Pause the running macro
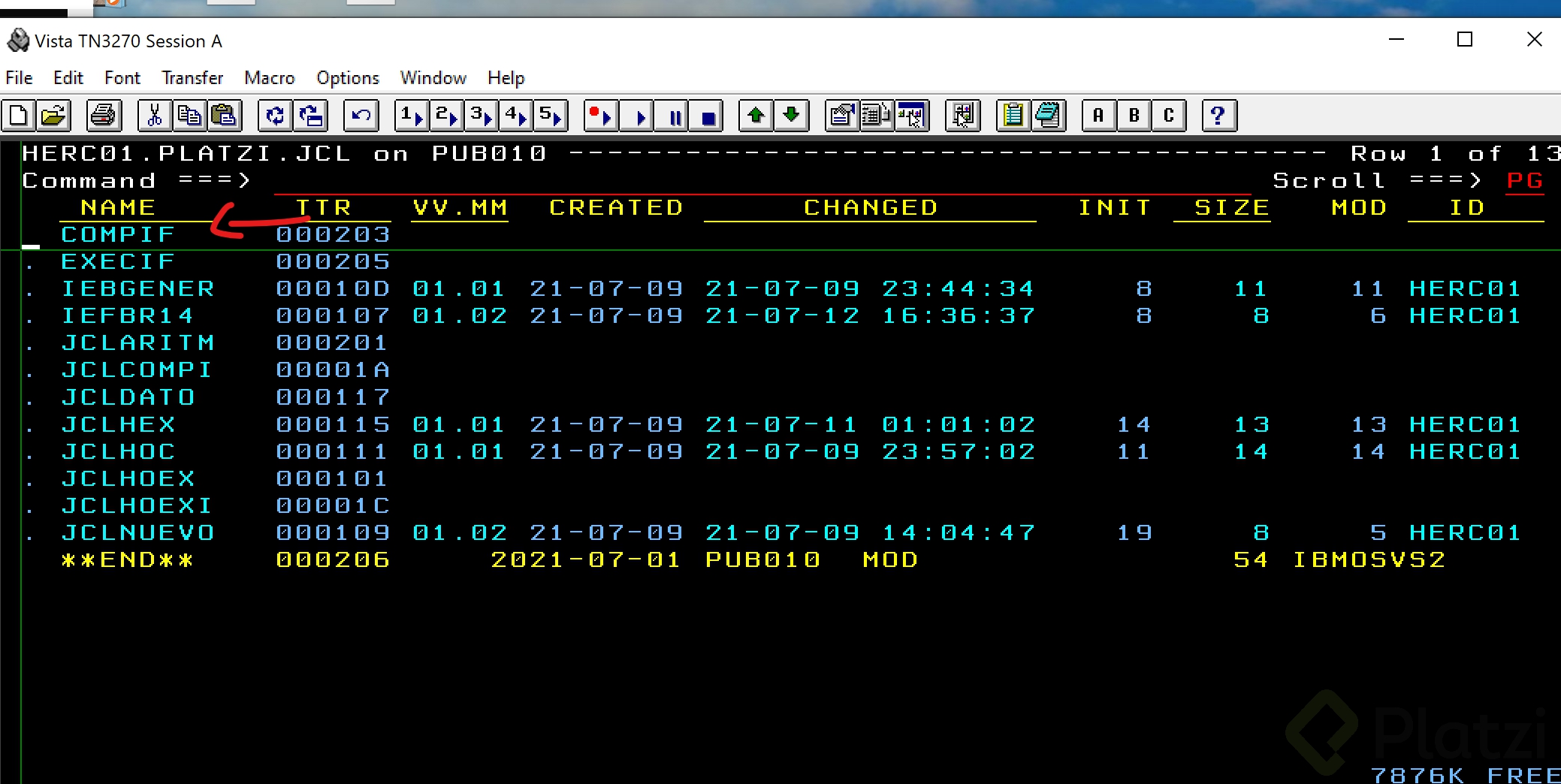The image size is (1561, 784). [x=672, y=116]
